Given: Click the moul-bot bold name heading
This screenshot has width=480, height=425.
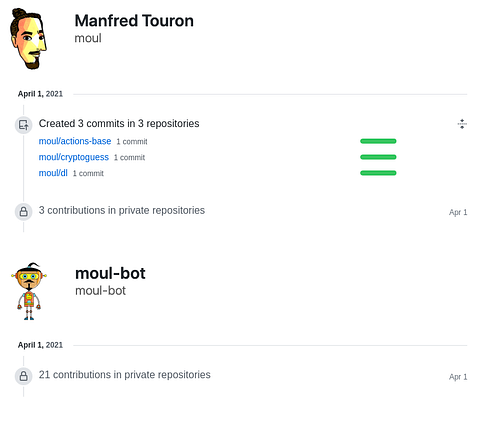Looking at the screenshot, I should [110, 273].
